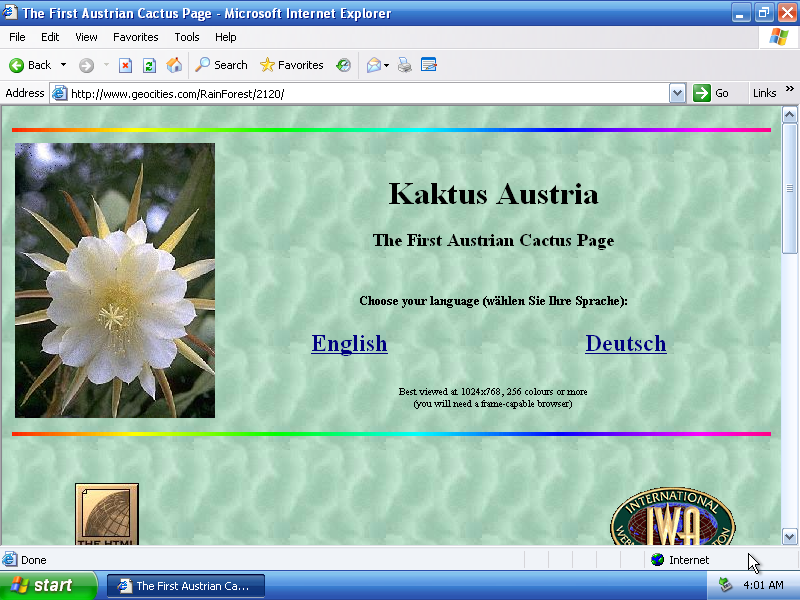Click the Edit page toolbar icon

coord(429,65)
